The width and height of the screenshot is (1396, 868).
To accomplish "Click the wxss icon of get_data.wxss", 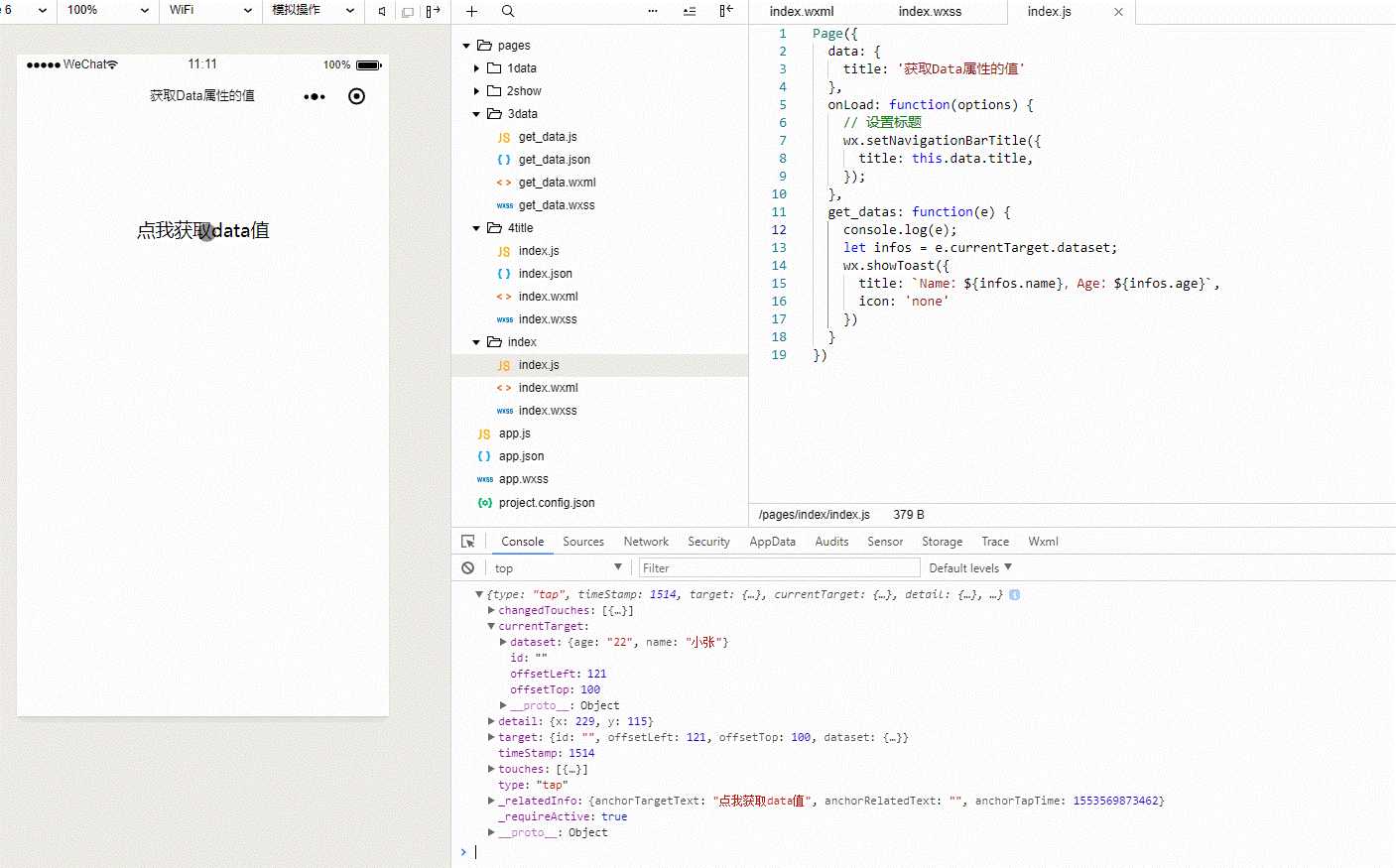I will point(504,205).
